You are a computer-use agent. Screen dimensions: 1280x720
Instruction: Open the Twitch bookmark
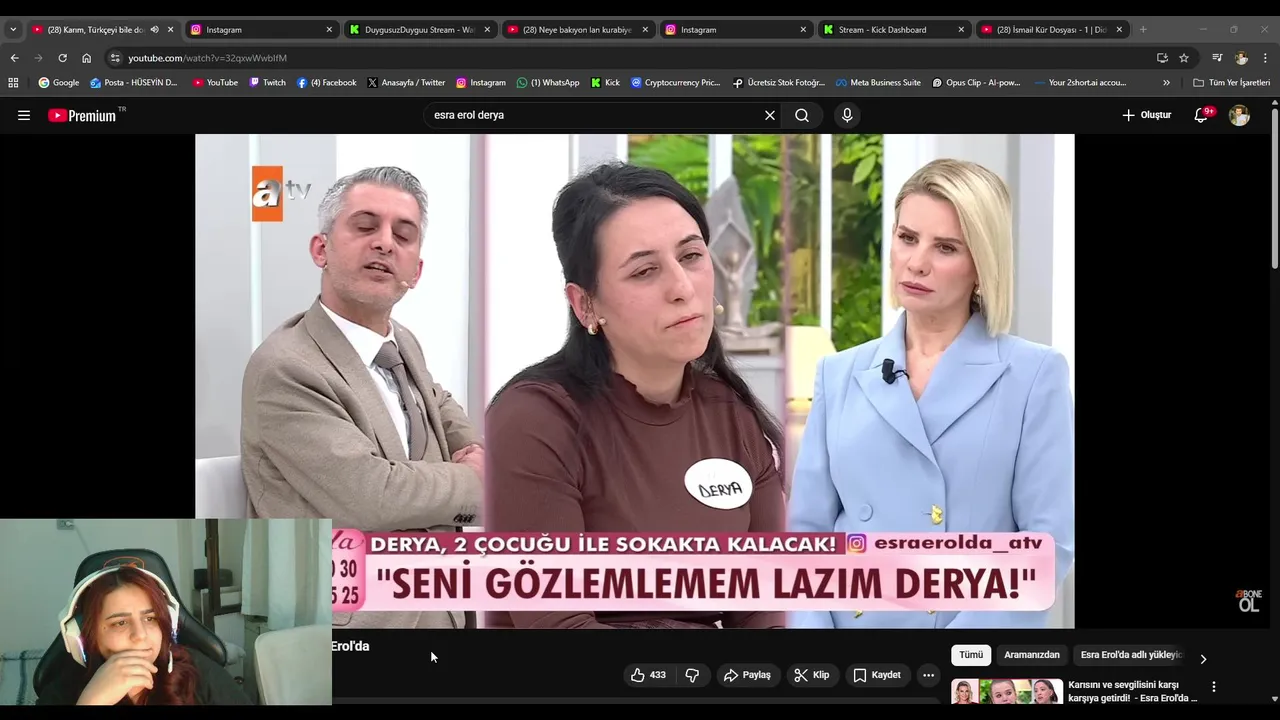(267, 83)
